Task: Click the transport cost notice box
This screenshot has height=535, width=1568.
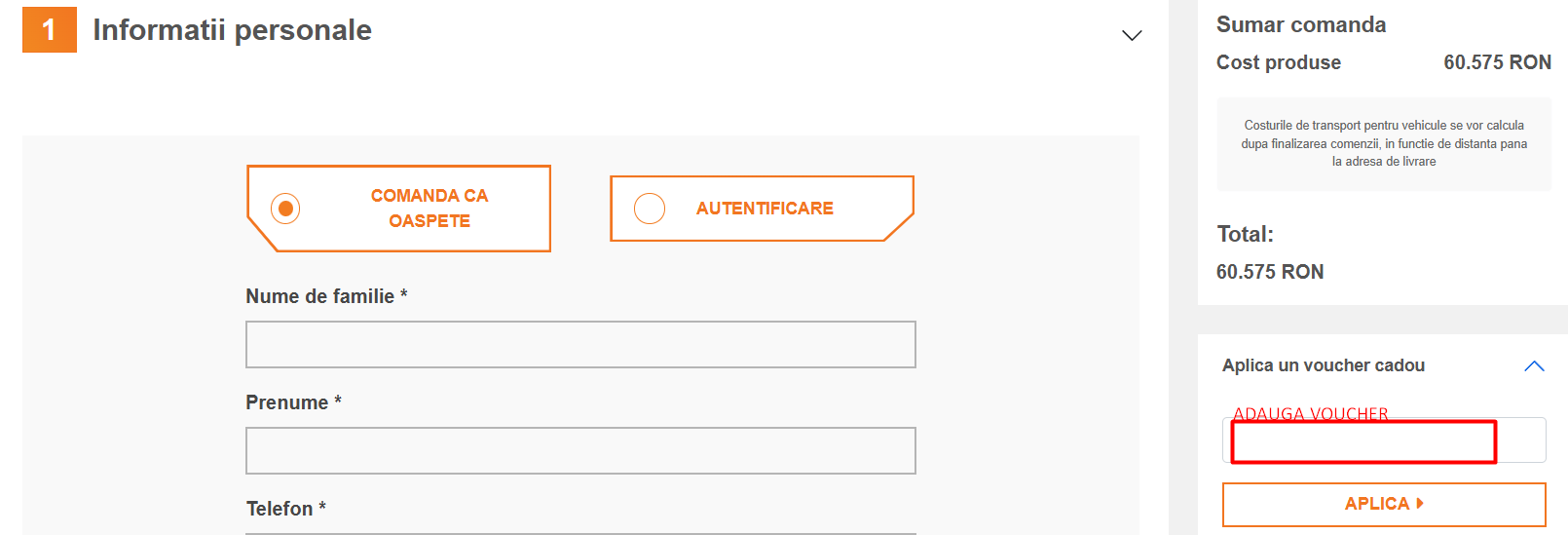Action: click(1383, 143)
